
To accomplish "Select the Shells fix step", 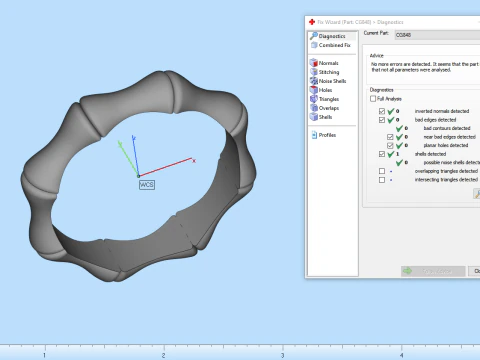I will (x=321, y=117).
